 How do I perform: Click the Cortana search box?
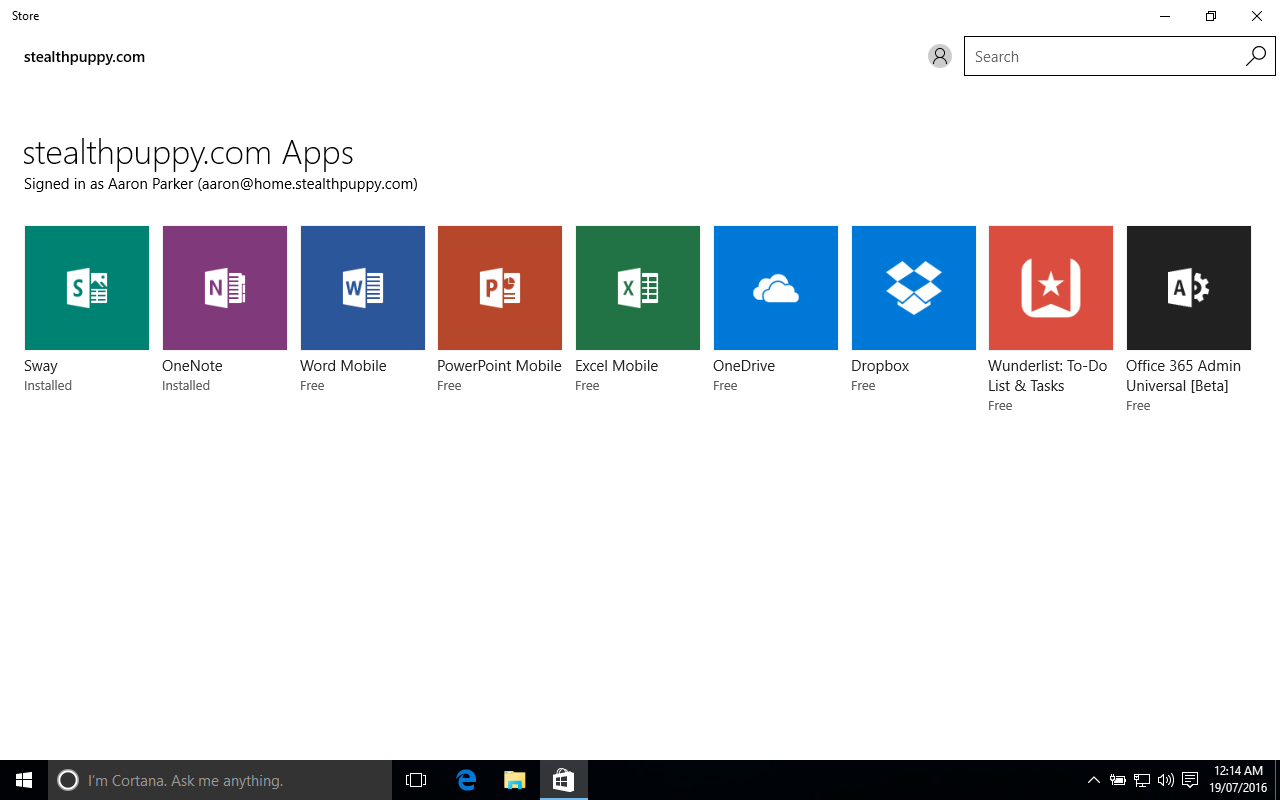pyautogui.click(x=220, y=780)
